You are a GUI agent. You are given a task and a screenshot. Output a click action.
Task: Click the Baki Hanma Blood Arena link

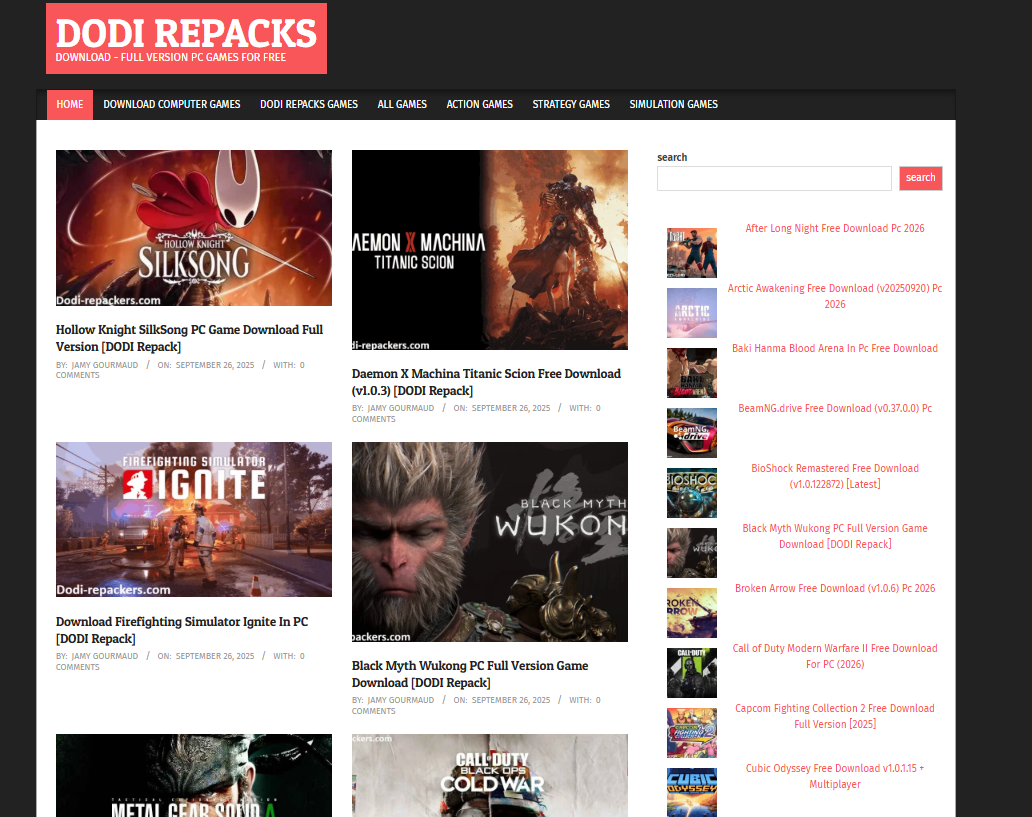[x=835, y=348]
